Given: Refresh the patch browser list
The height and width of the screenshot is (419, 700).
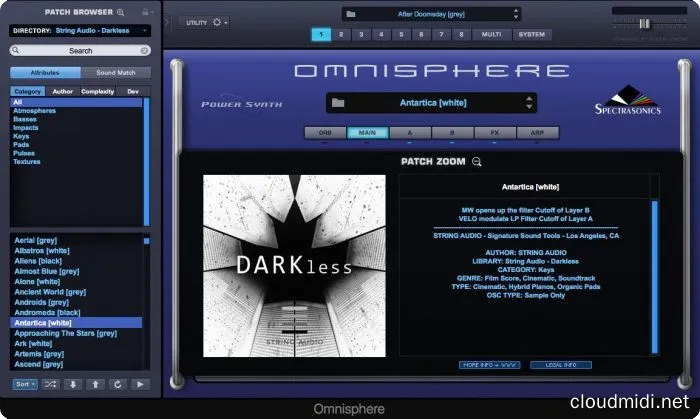Looking at the screenshot, I should click(117, 383).
